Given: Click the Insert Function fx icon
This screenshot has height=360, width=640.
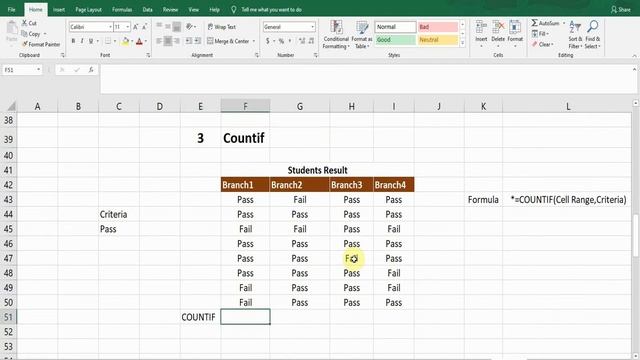Looking at the screenshot, I should pos(91,70).
